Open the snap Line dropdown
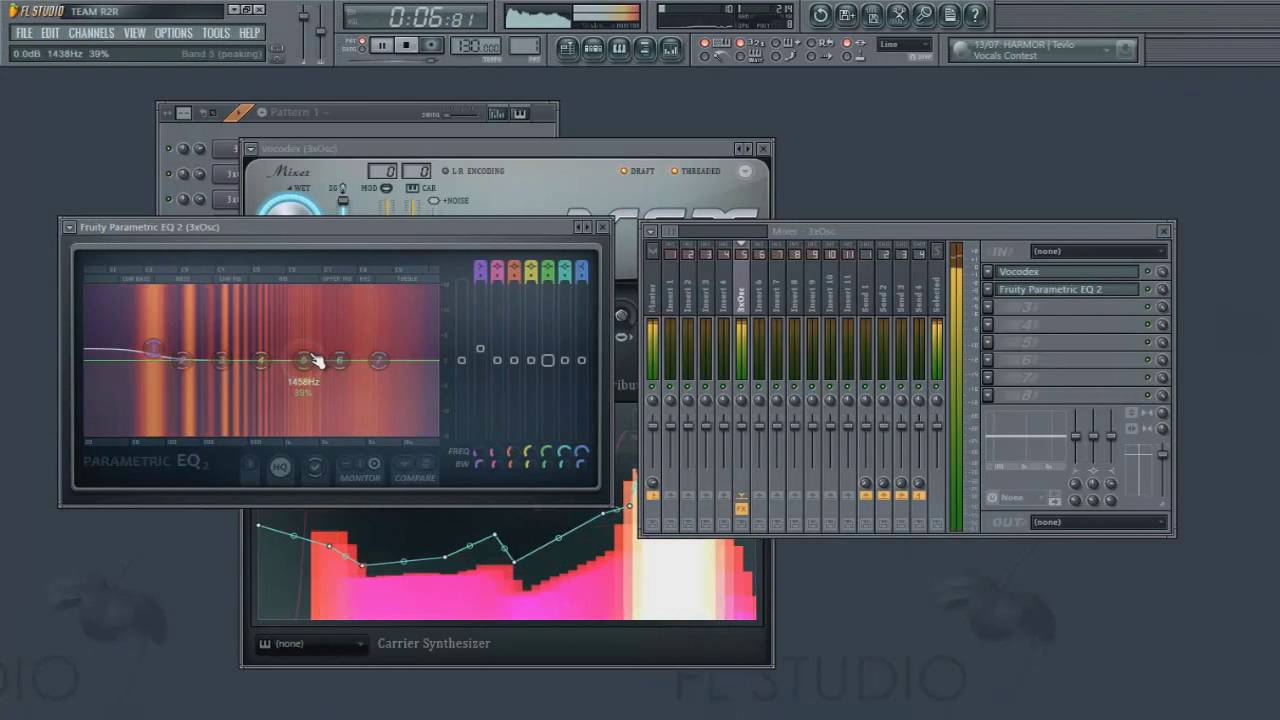 click(x=904, y=44)
